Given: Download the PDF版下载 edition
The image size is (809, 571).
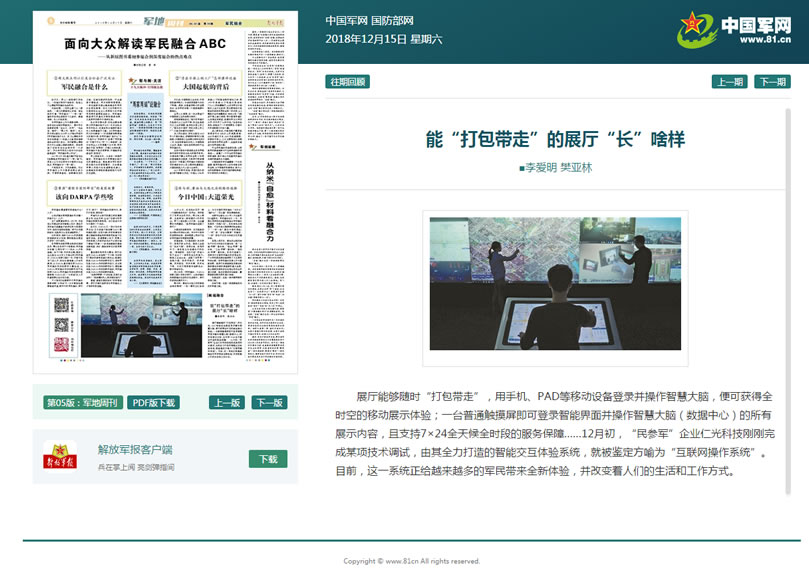Looking at the screenshot, I should [x=154, y=403].
